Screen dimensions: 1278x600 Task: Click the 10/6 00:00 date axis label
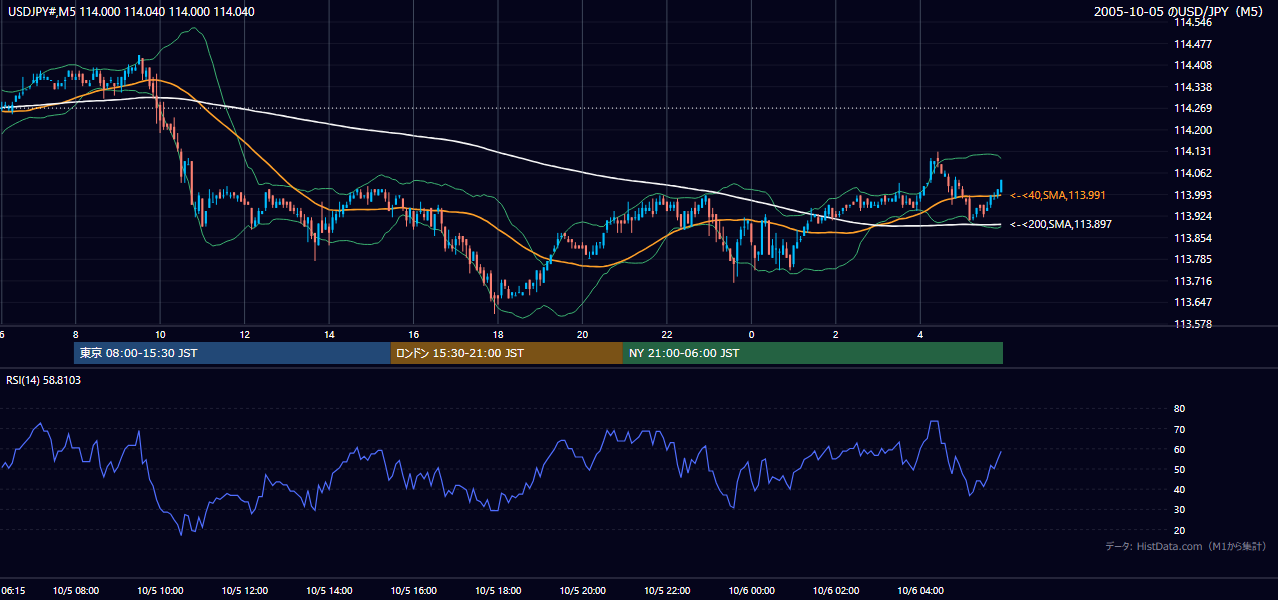[752, 590]
